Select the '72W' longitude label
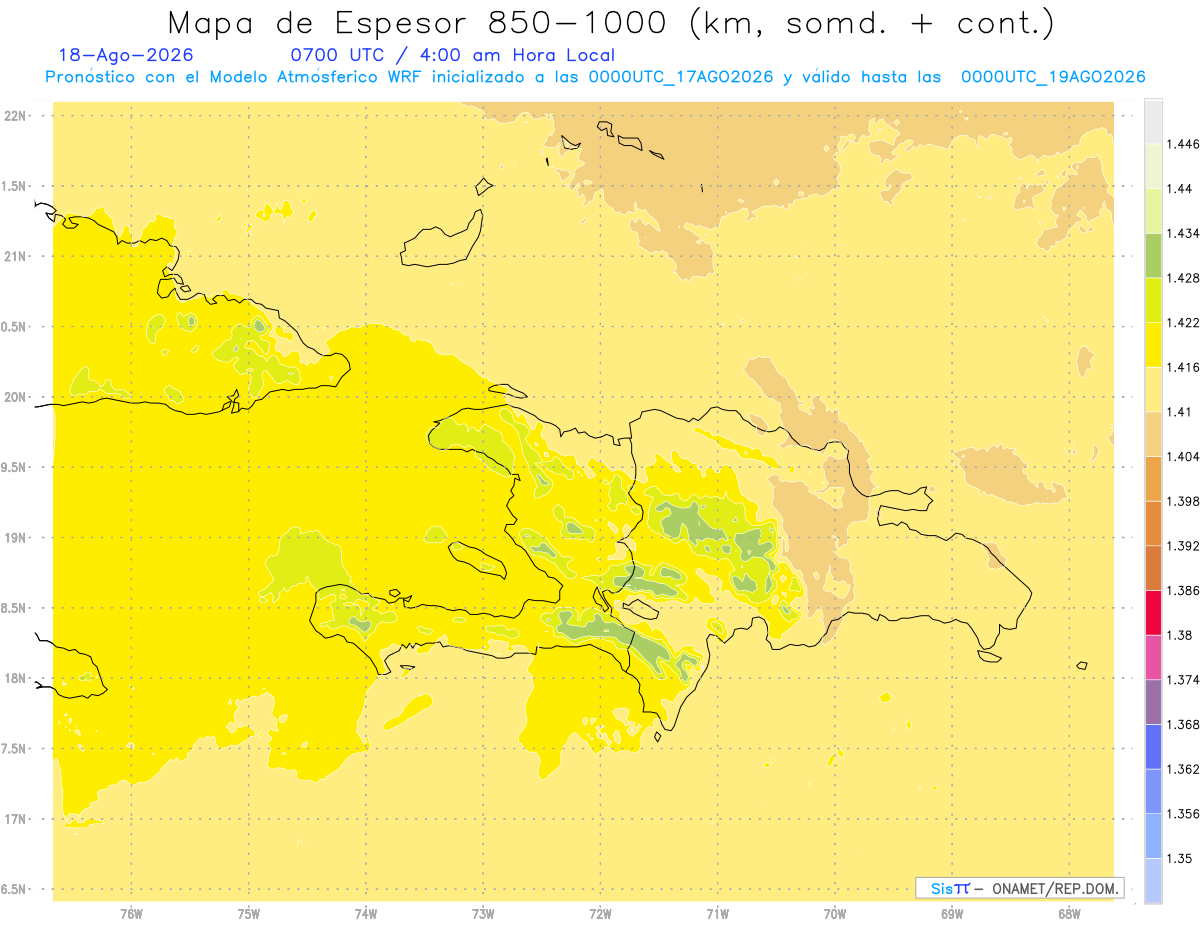The width and height of the screenshot is (1200, 927). tap(600, 914)
